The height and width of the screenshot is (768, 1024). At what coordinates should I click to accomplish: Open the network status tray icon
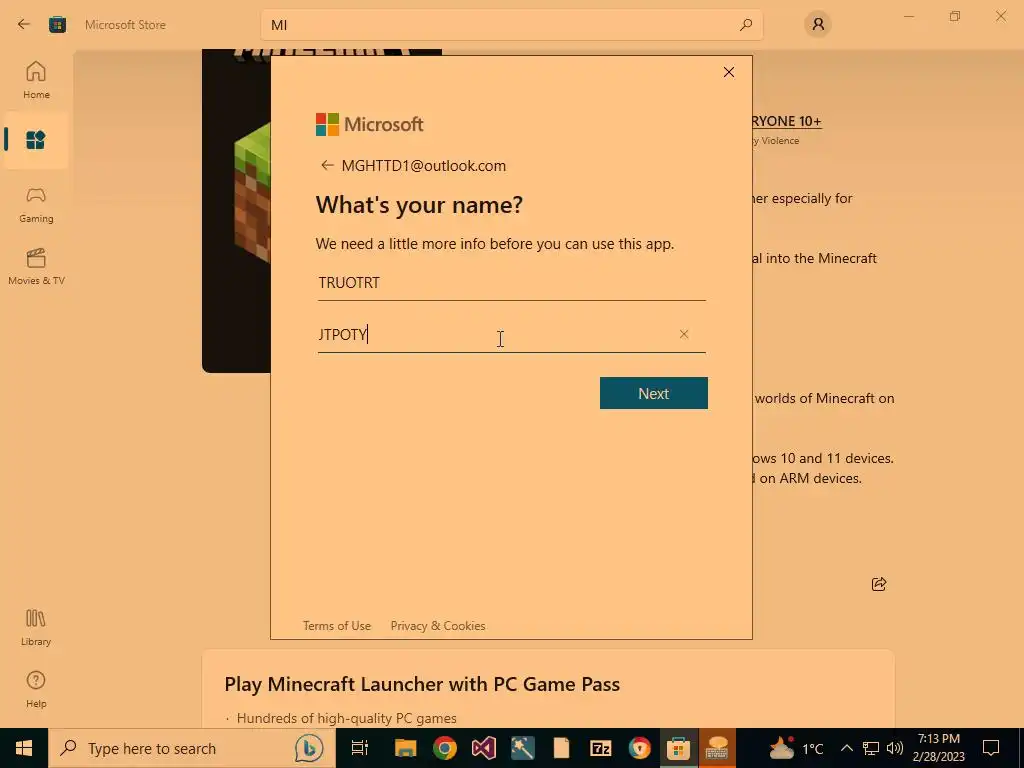871,748
